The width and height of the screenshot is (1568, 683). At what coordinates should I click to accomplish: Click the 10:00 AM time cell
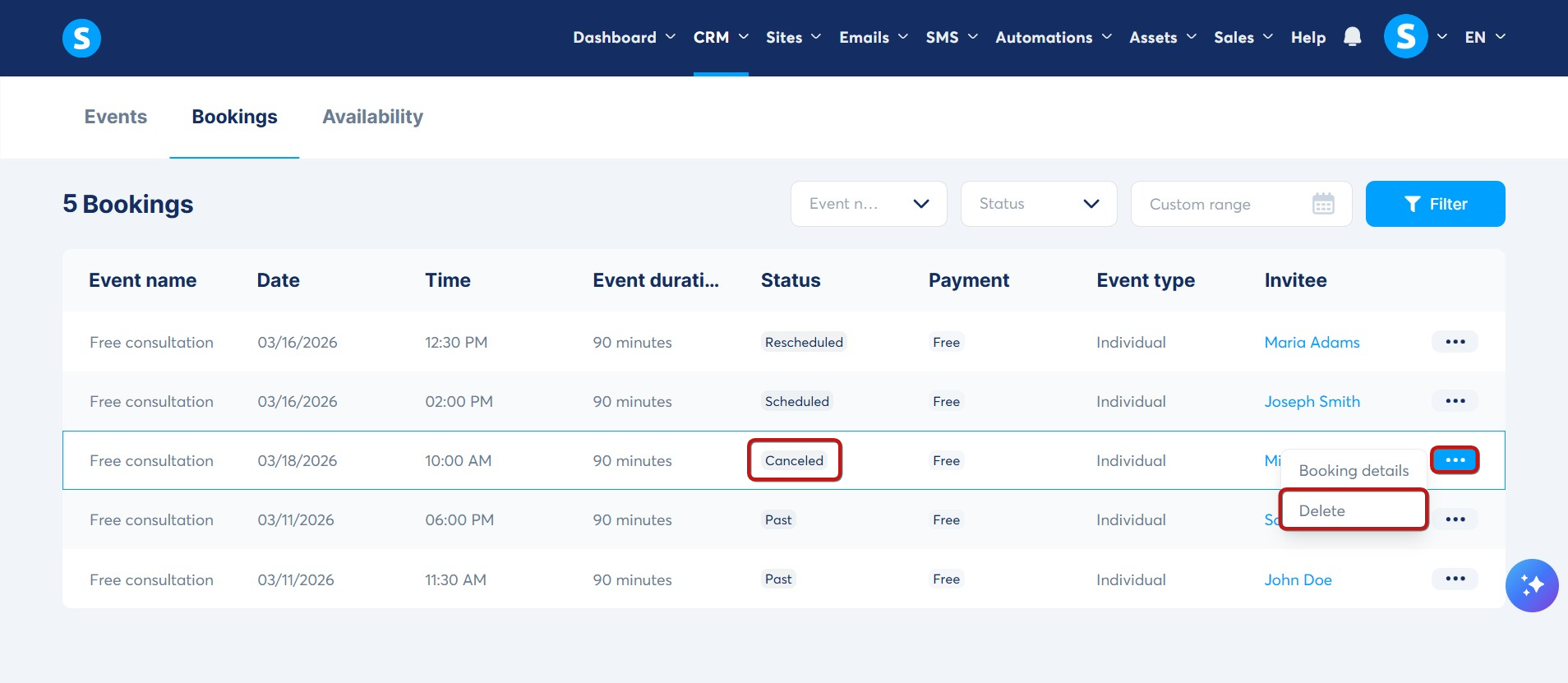[x=458, y=460]
